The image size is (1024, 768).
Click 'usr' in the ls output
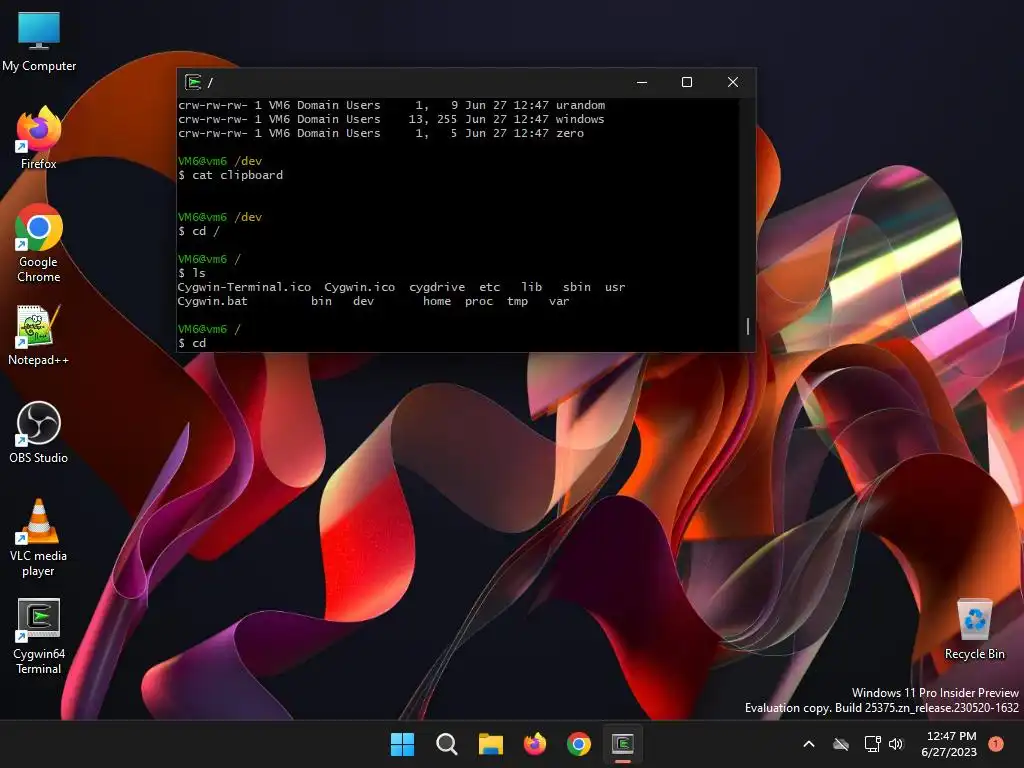[615, 287]
